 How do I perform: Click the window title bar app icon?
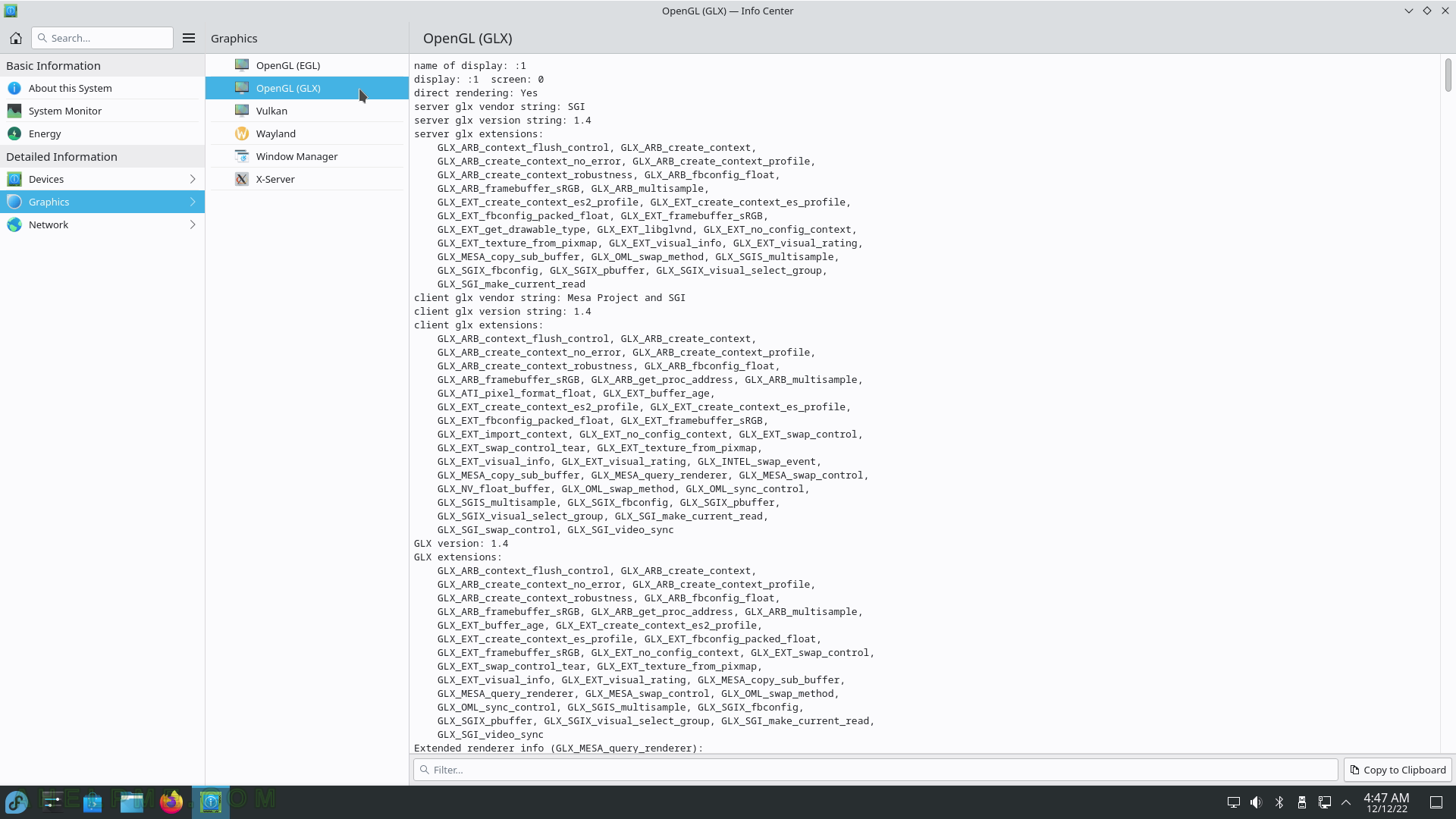11,11
